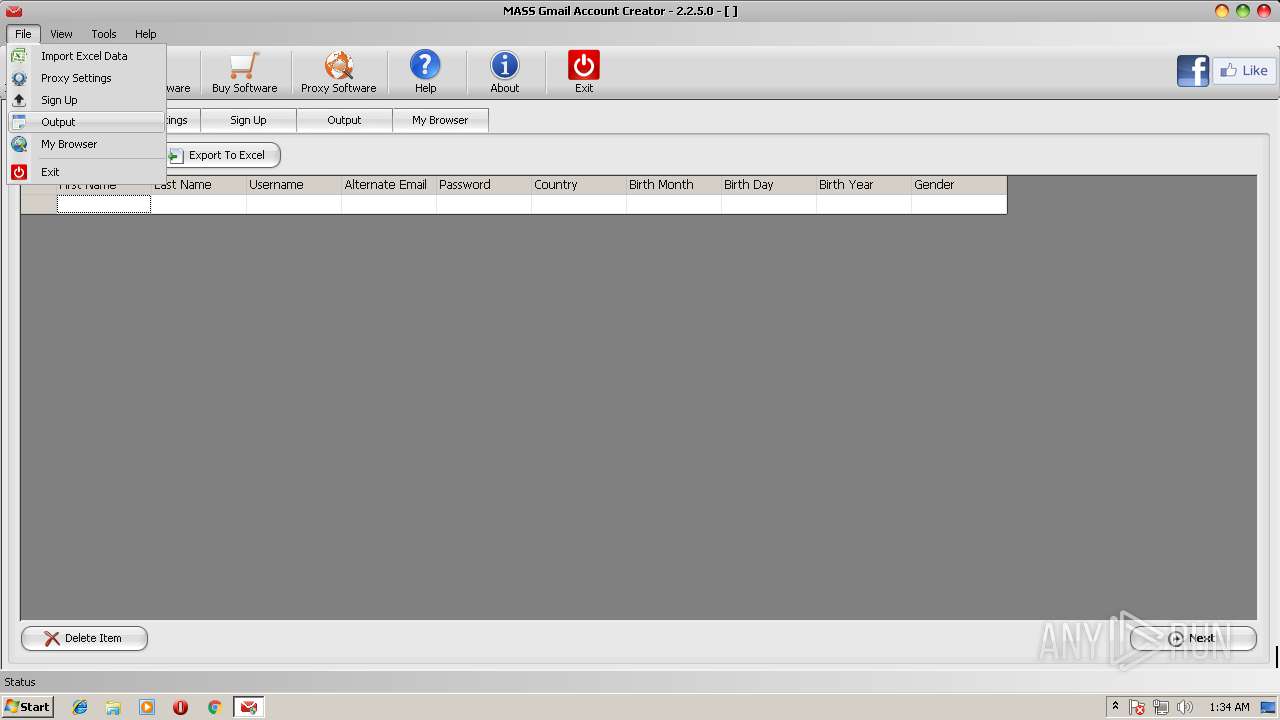Click the Help question mark icon
1280x720 pixels.
(425, 65)
